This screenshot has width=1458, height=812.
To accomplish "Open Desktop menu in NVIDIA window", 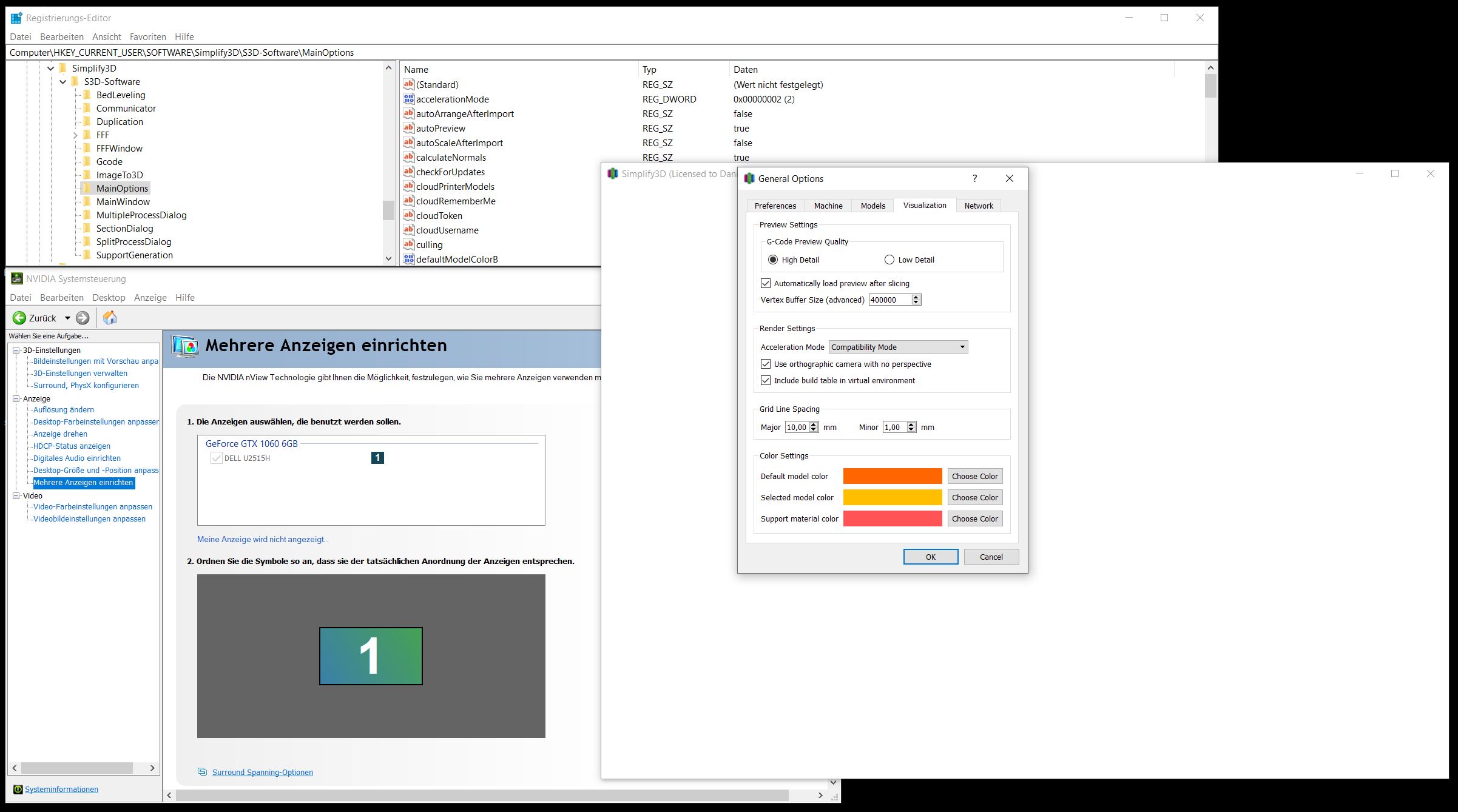I will [x=109, y=297].
